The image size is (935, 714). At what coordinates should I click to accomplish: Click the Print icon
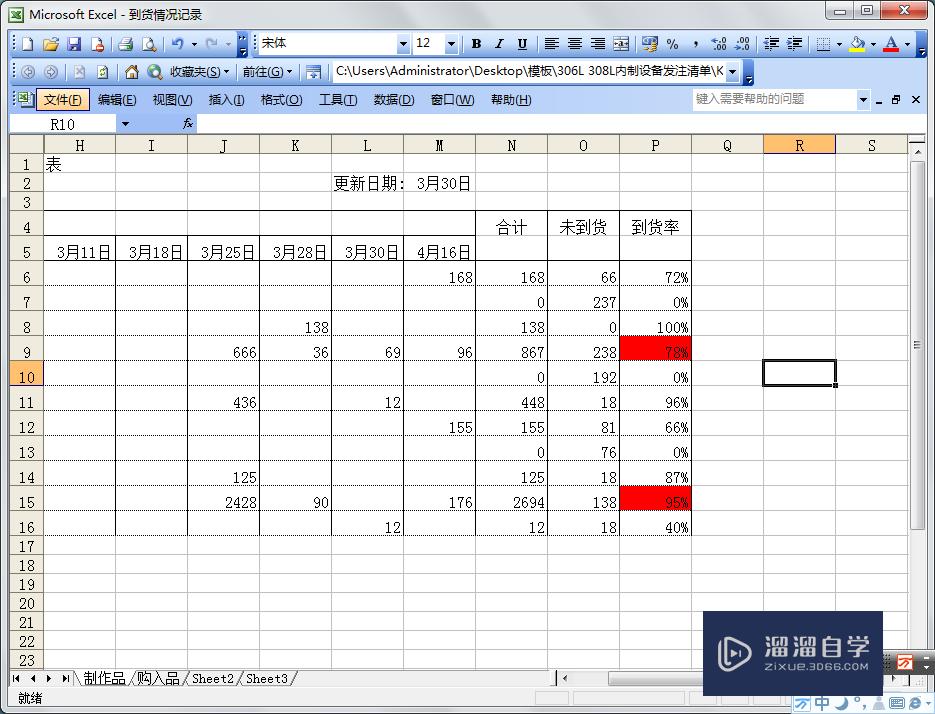127,43
